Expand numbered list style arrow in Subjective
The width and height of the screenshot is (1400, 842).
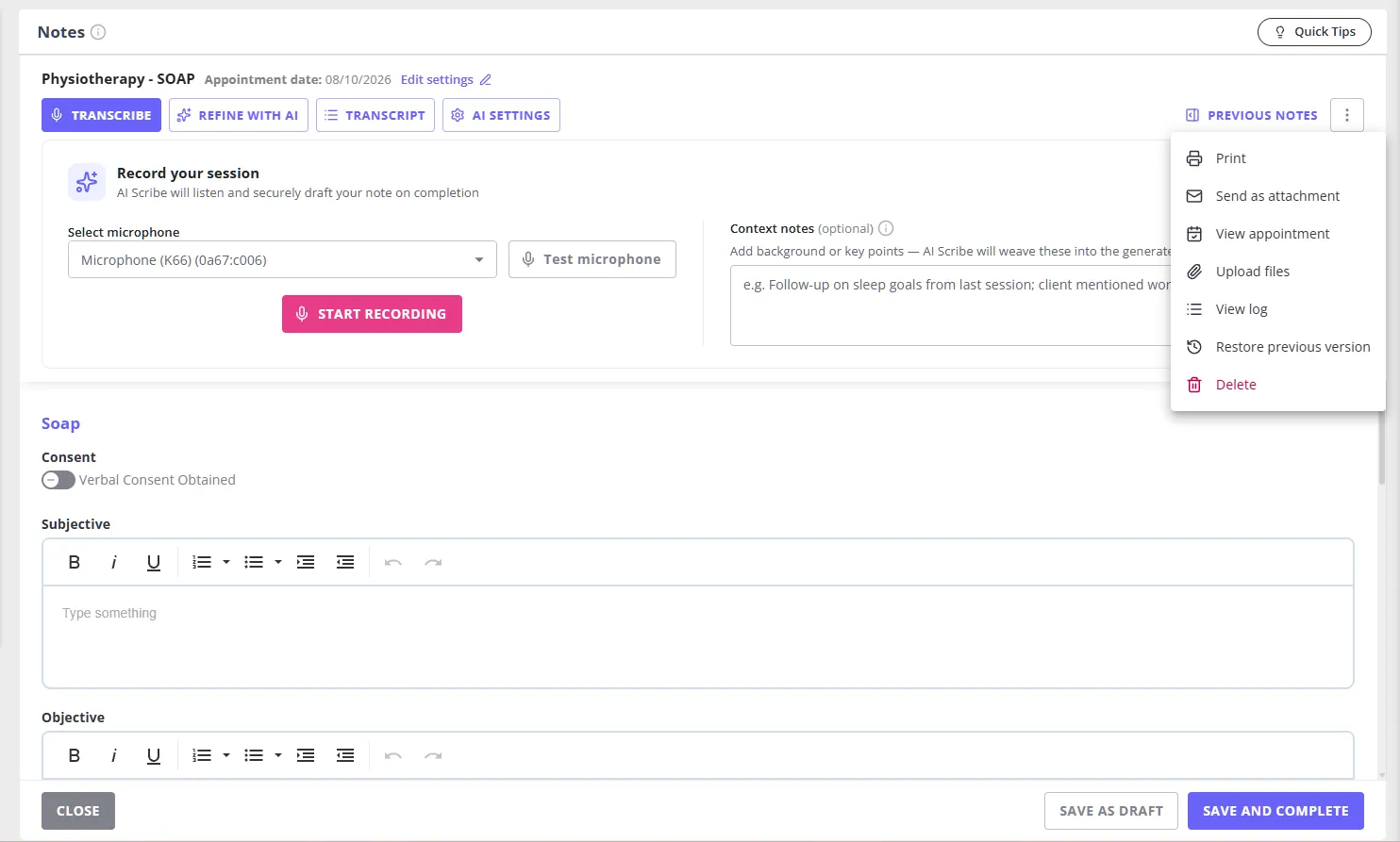pyautogui.click(x=226, y=563)
